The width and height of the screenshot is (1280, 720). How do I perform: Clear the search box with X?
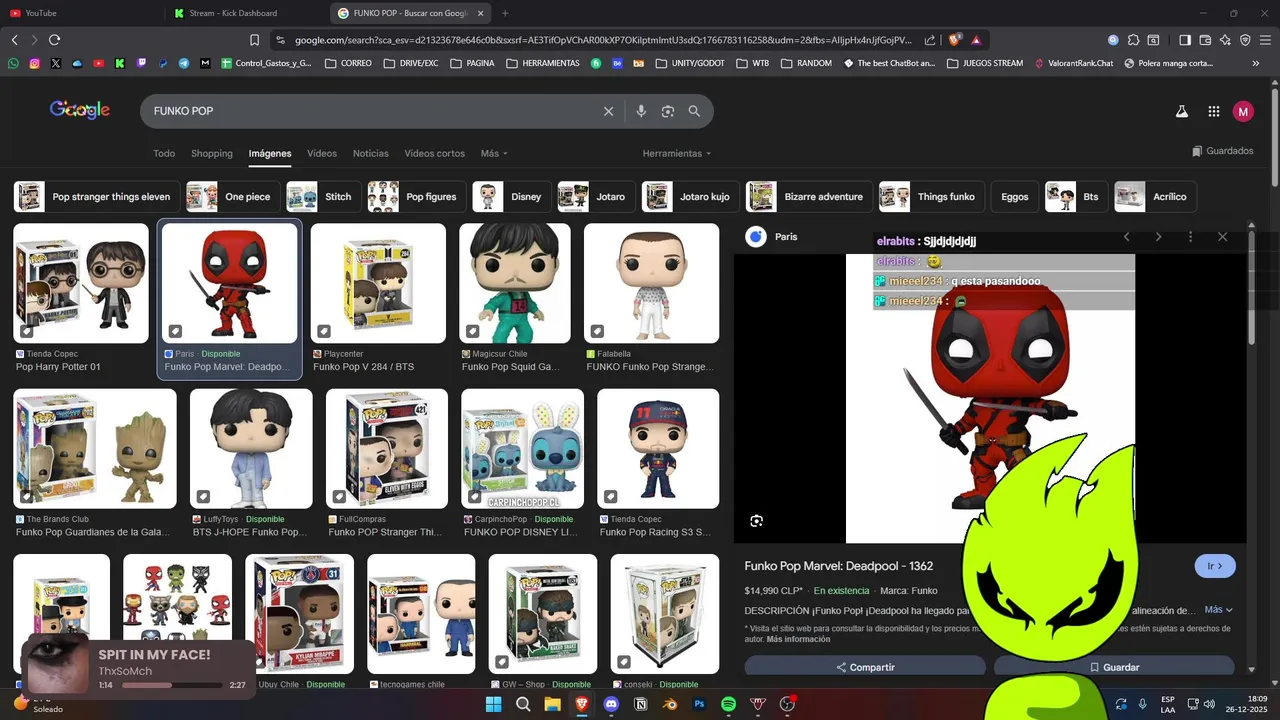click(608, 111)
